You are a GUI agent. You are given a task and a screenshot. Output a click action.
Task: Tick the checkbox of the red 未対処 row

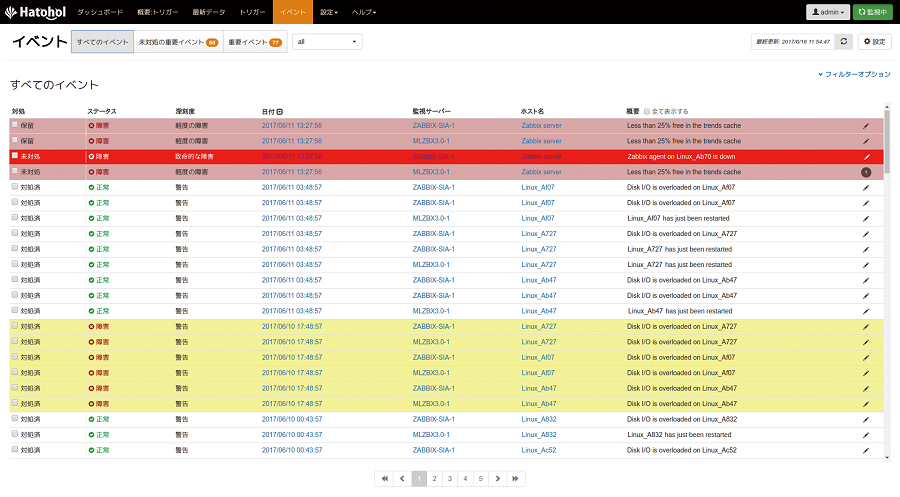click(x=14, y=156)
